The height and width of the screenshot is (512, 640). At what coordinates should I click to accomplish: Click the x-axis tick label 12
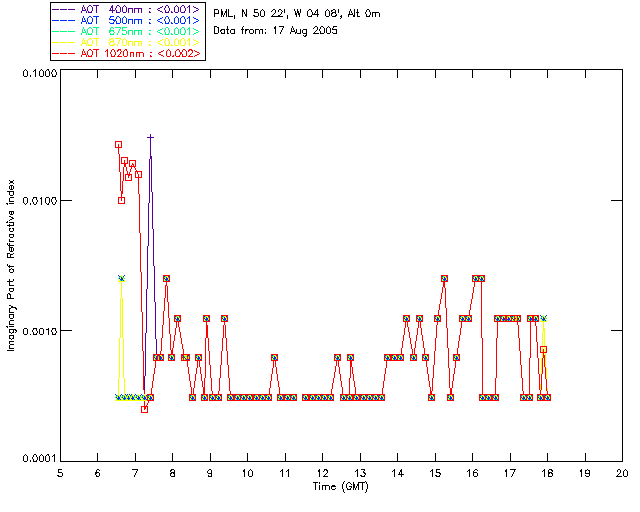(322, 473)
